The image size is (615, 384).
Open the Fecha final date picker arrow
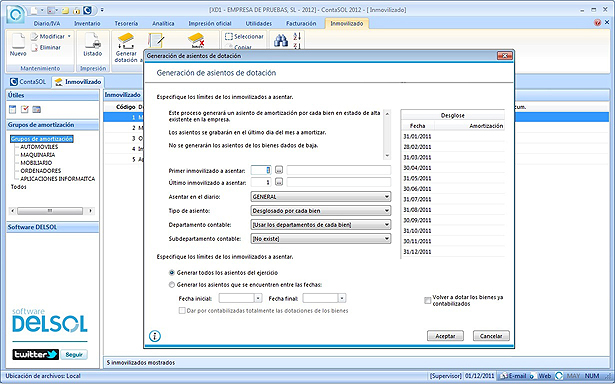(x=342, y=298)
